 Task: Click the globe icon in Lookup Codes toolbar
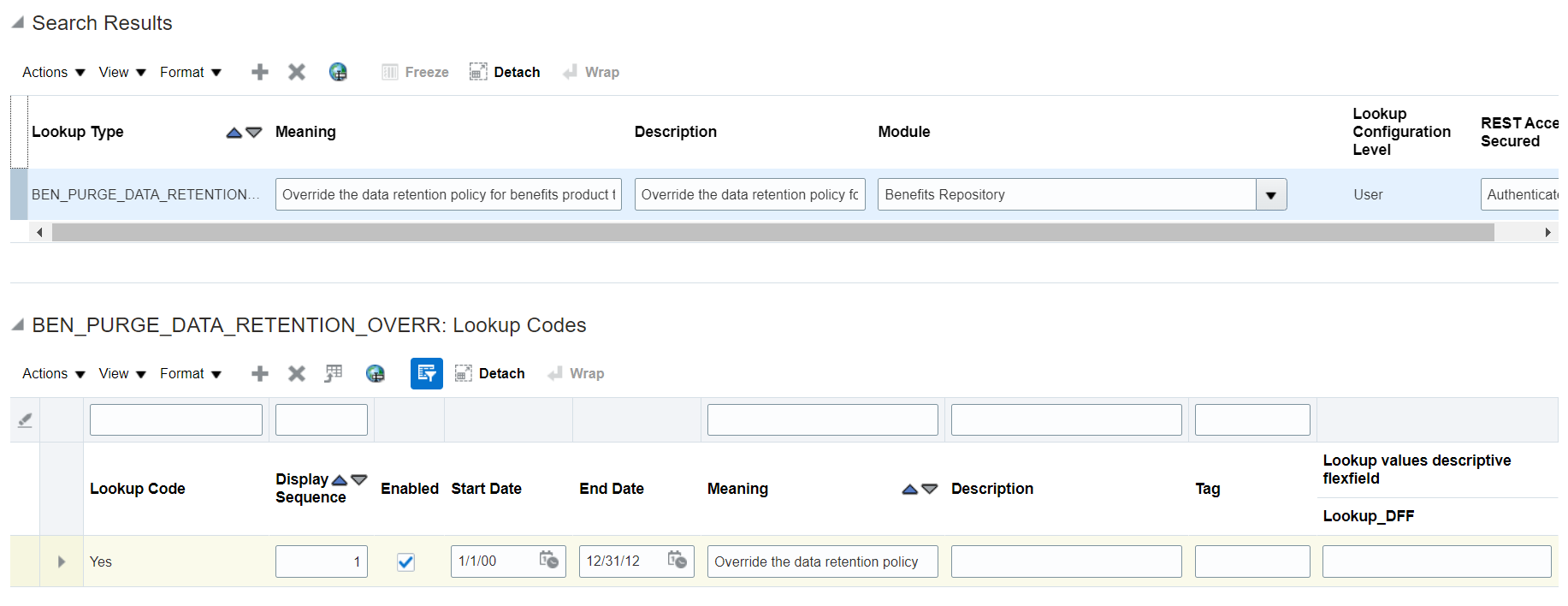tap(375, 374)
